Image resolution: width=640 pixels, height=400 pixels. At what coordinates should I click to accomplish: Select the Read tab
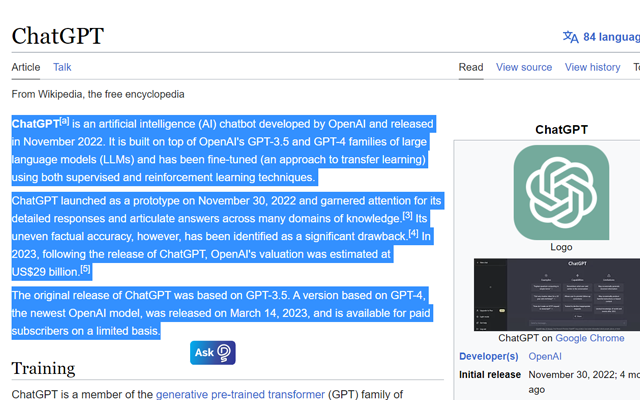click(x=471, y=67)
